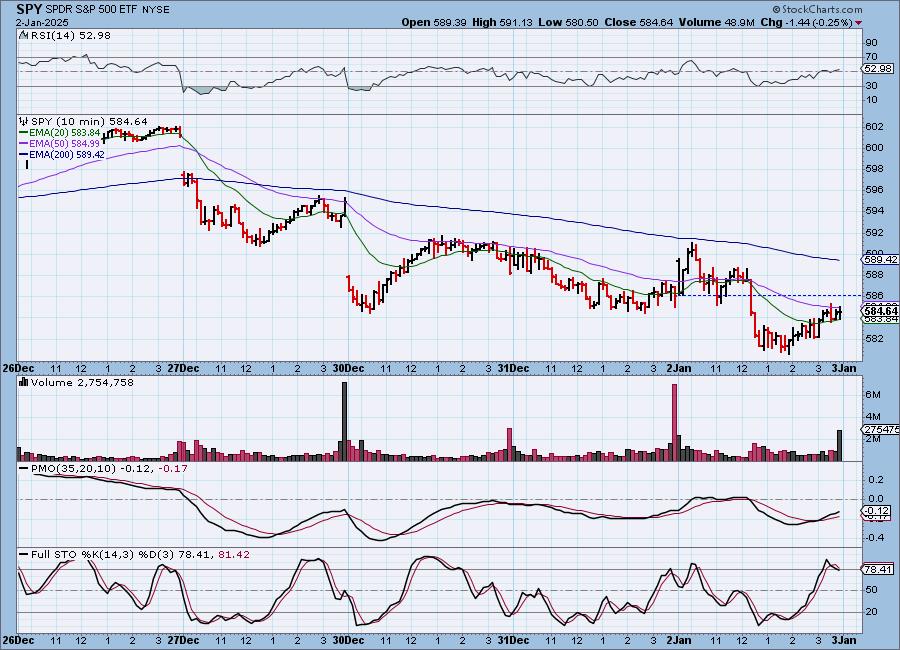This screenshot has width=900, height=650.
Task: Click the 596 price axis label
Action: 874,189
